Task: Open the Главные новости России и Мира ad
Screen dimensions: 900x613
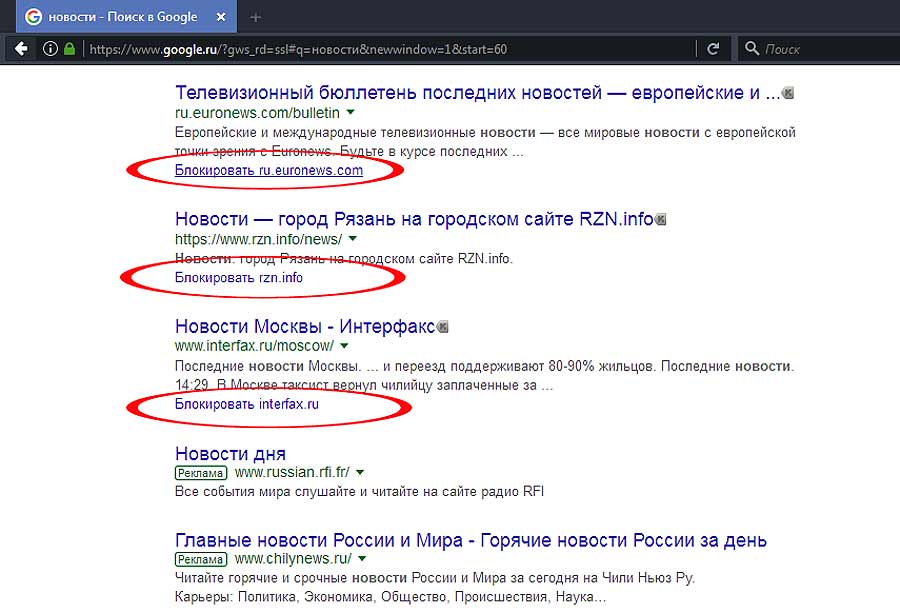Action: pyautogui.click(x=471, y=540)
